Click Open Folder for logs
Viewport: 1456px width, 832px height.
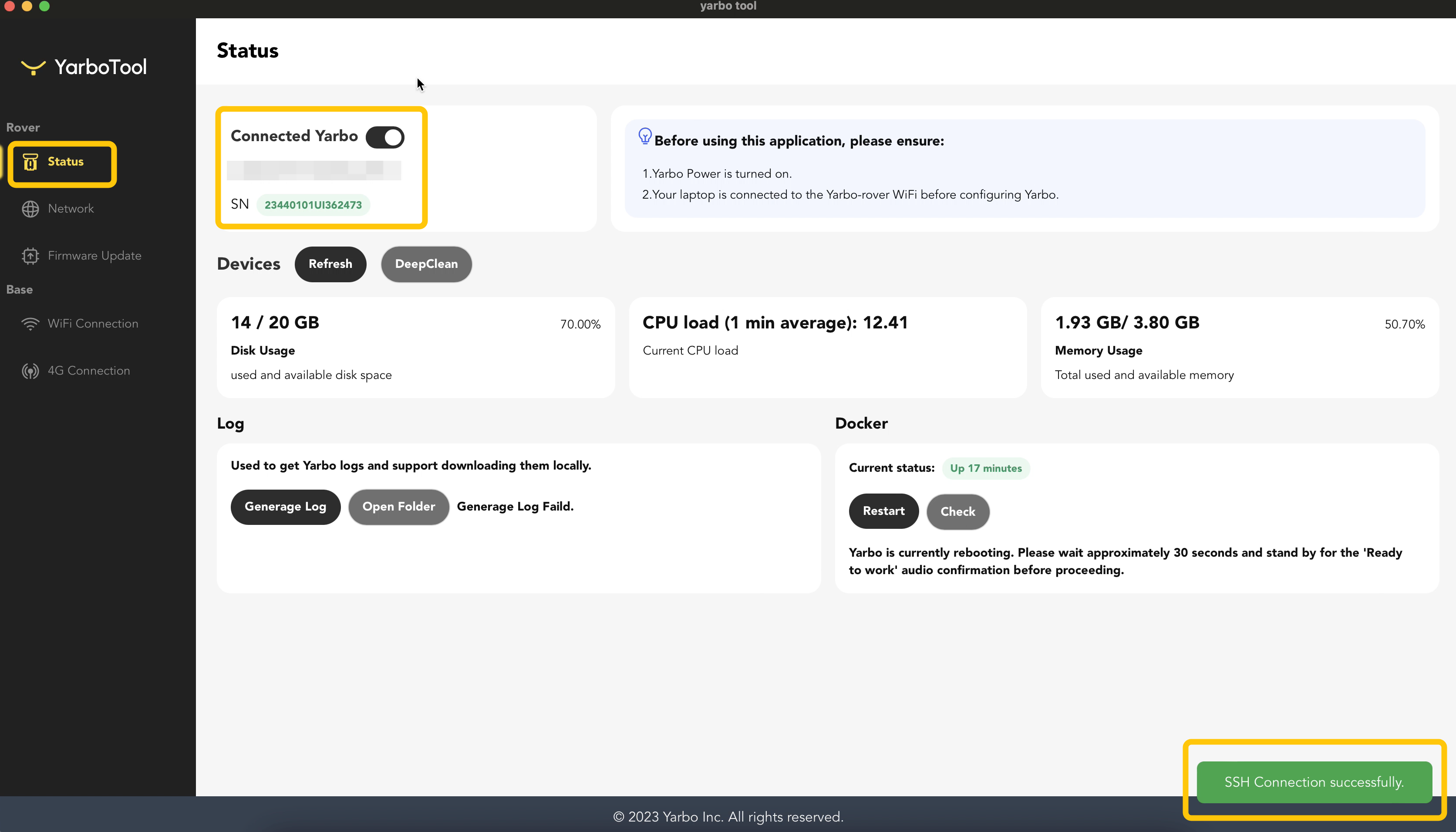coord(398,507)
